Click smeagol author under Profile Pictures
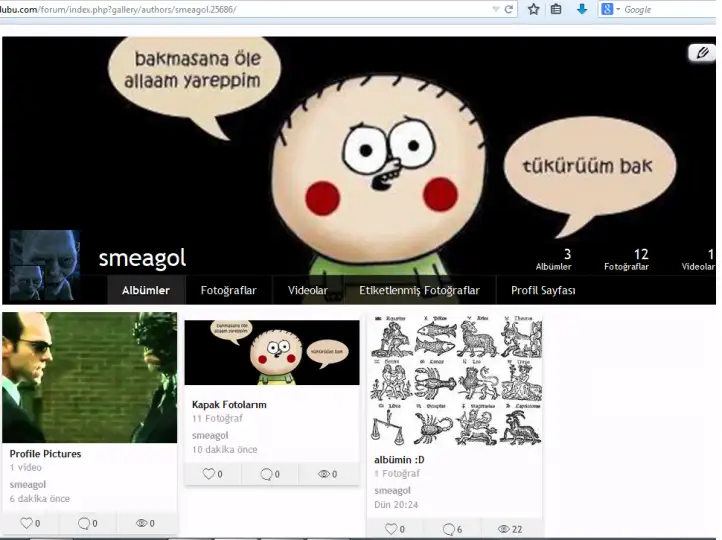The width and height of the screenshot is (722, 540). [x=28, y=484]
